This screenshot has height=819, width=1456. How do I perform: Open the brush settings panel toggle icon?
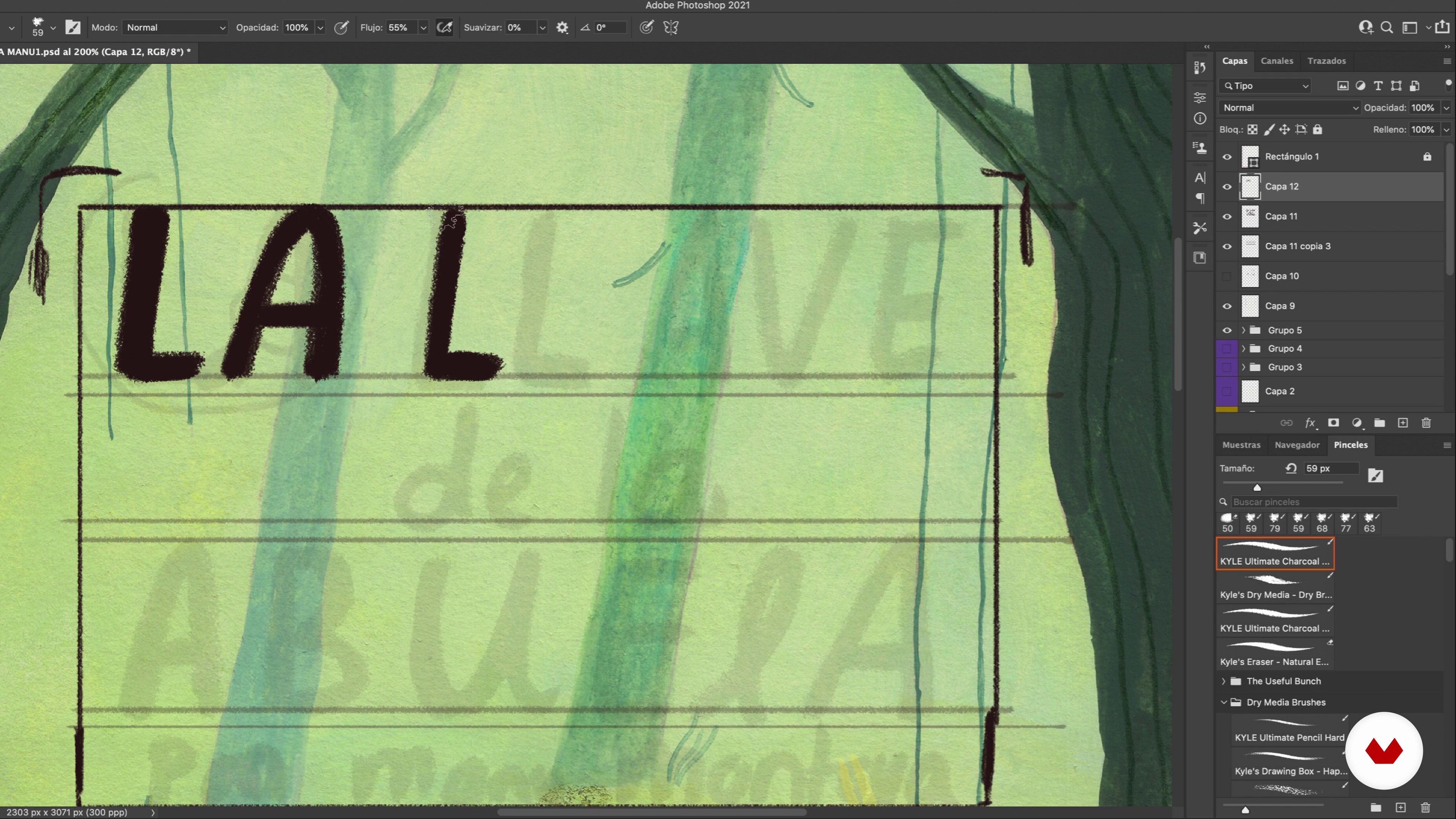click(x=73, y=27)
